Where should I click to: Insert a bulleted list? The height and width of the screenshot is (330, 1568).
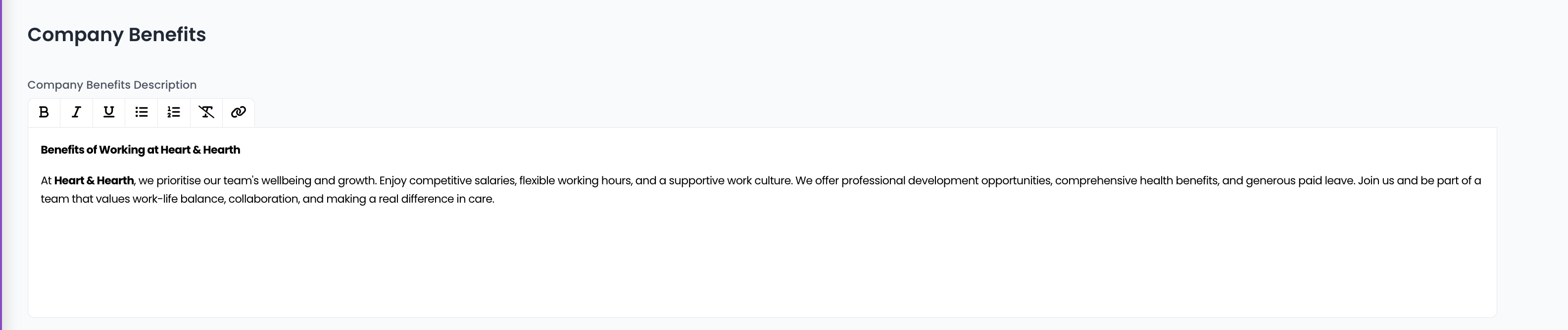(x=141, y=112)
